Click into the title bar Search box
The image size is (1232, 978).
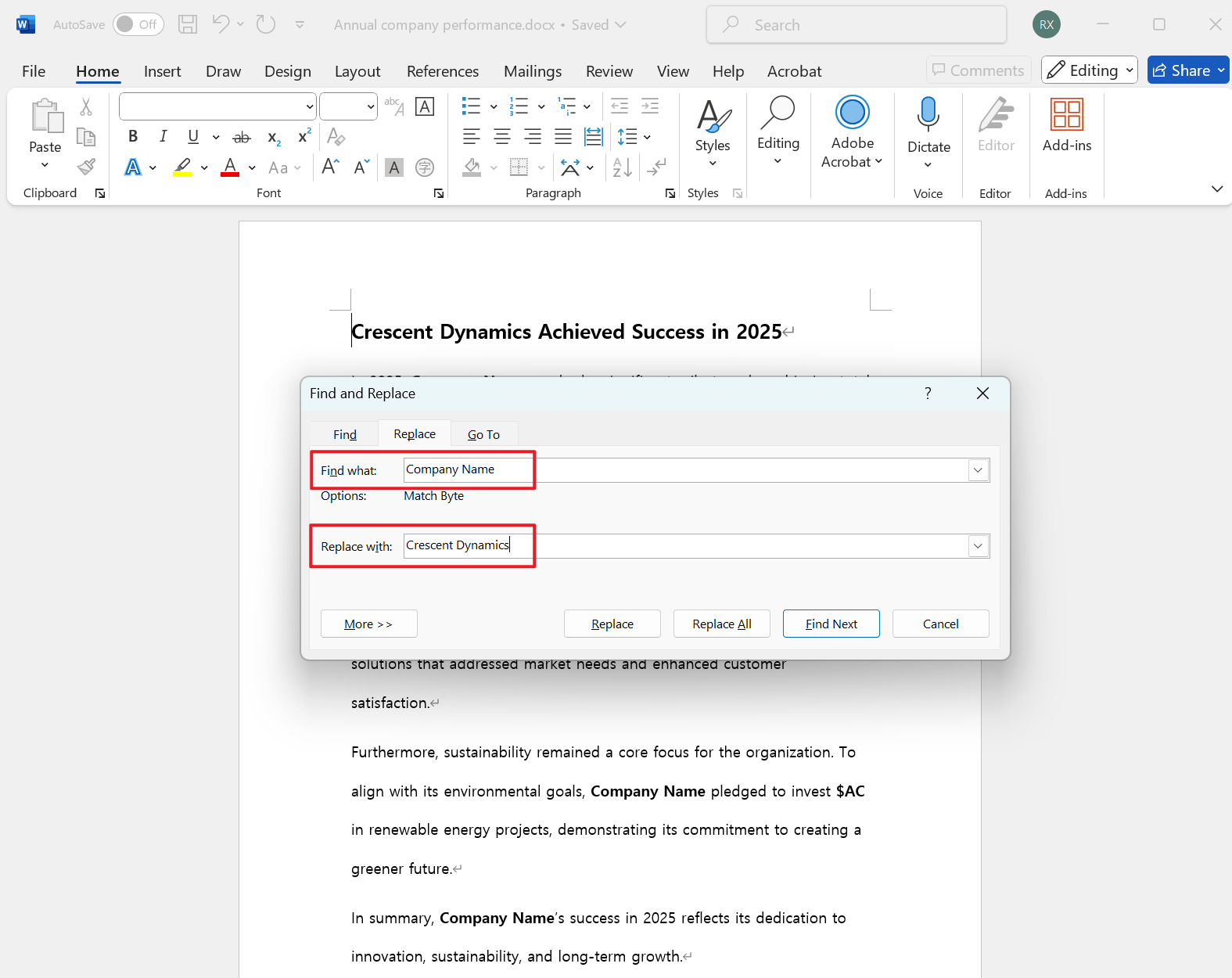click(856, 25)
